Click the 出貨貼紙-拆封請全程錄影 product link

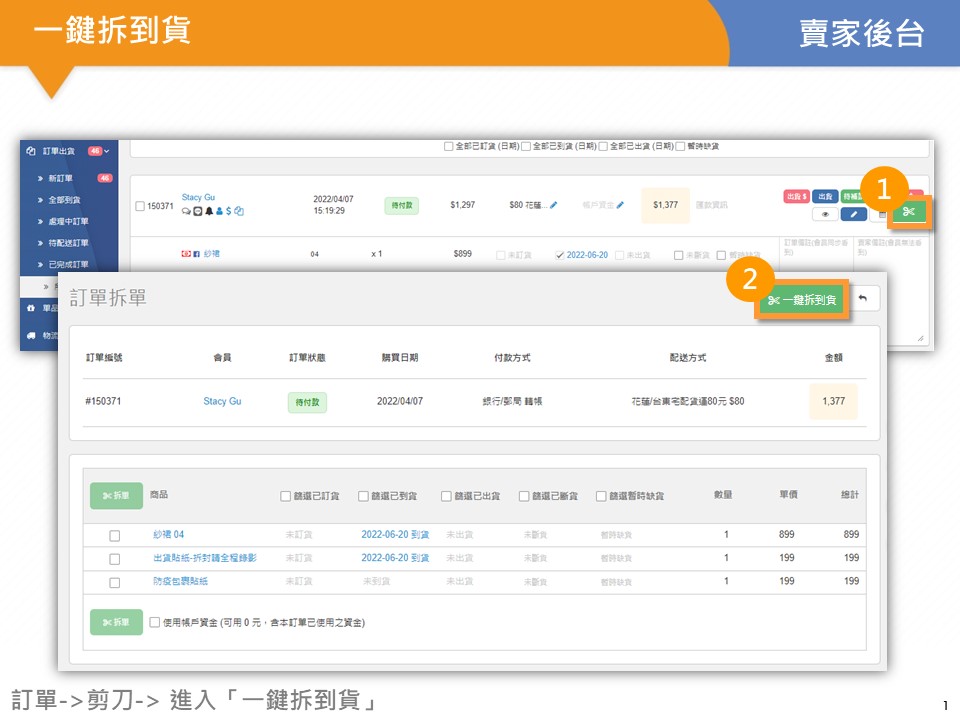(x=204, y=558)
